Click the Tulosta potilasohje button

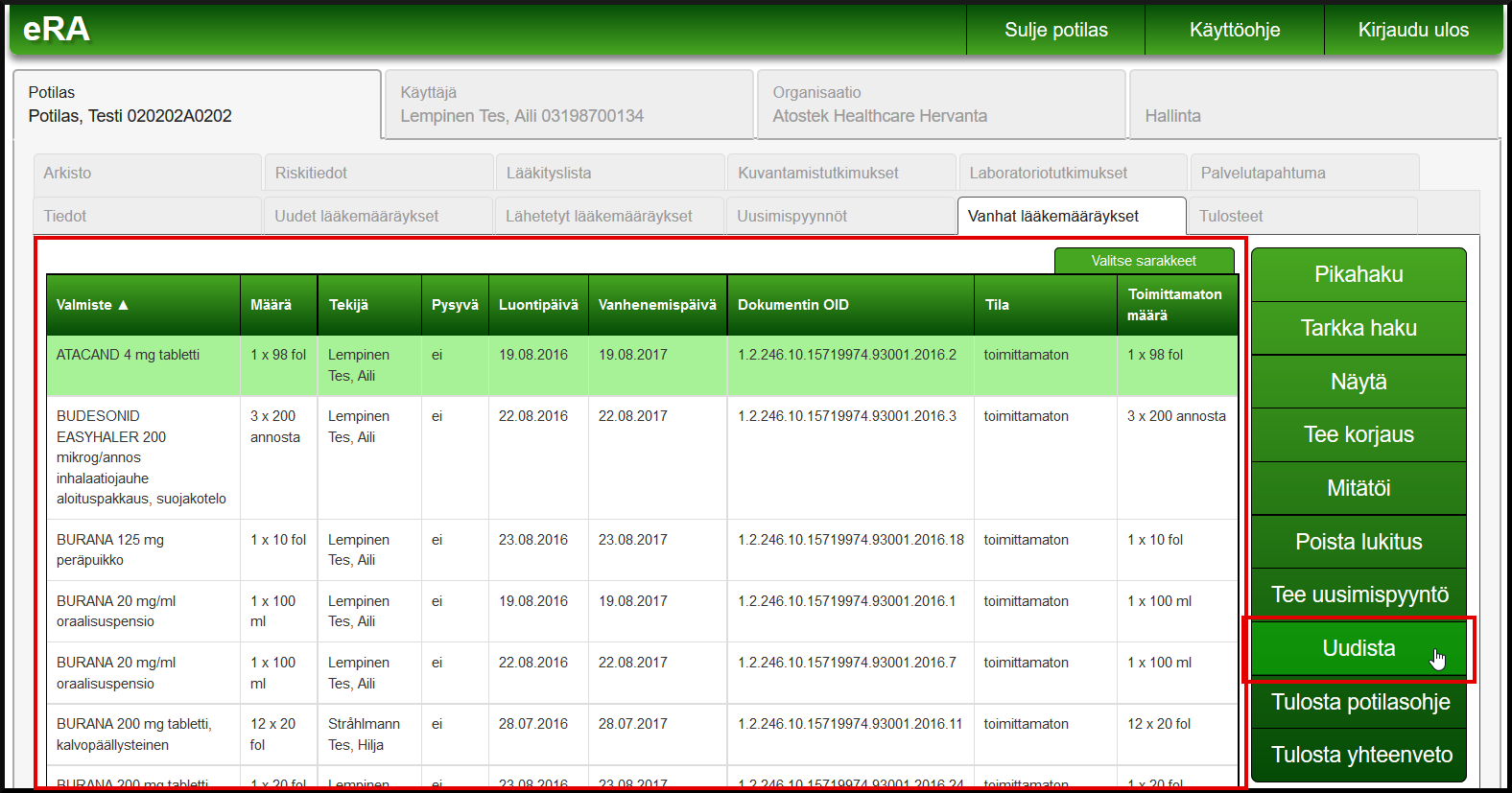click(1358, 702)
